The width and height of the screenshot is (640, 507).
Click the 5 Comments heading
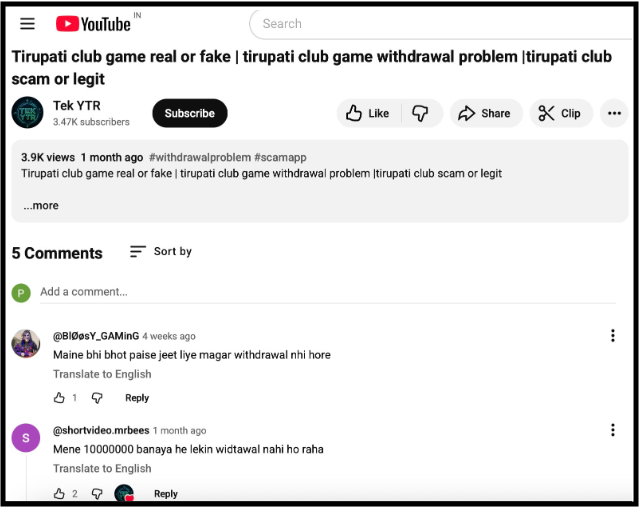pyautogui.click(x=57, y=253)
